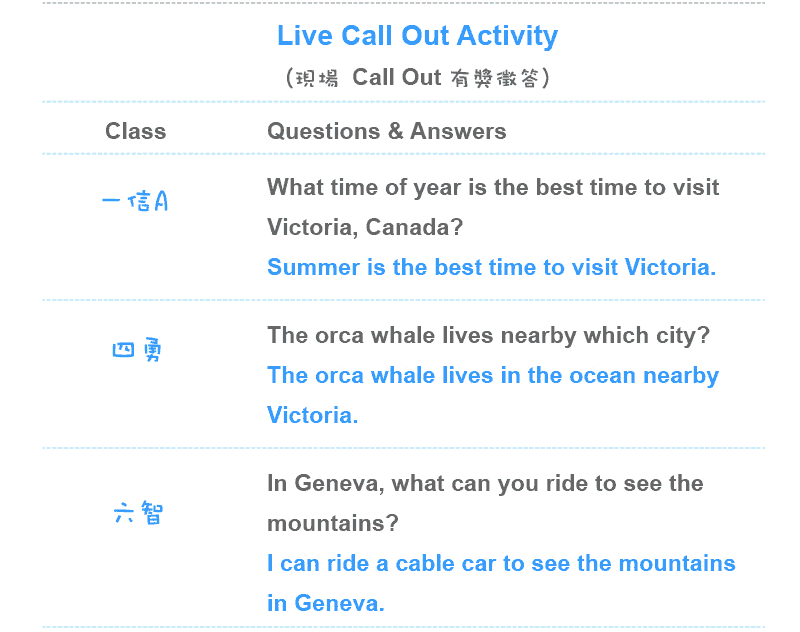Click answer about orca whale ocean nearby
The image size is (800, 632).
[493, 376]
